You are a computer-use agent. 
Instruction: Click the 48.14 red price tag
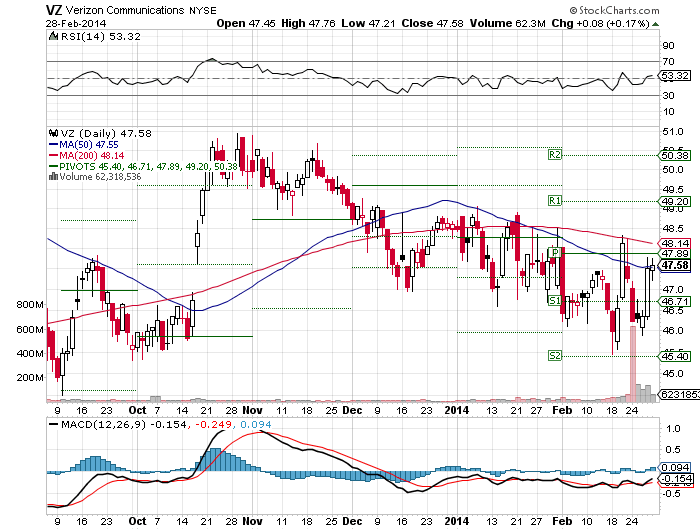click(x=675, y=243)
